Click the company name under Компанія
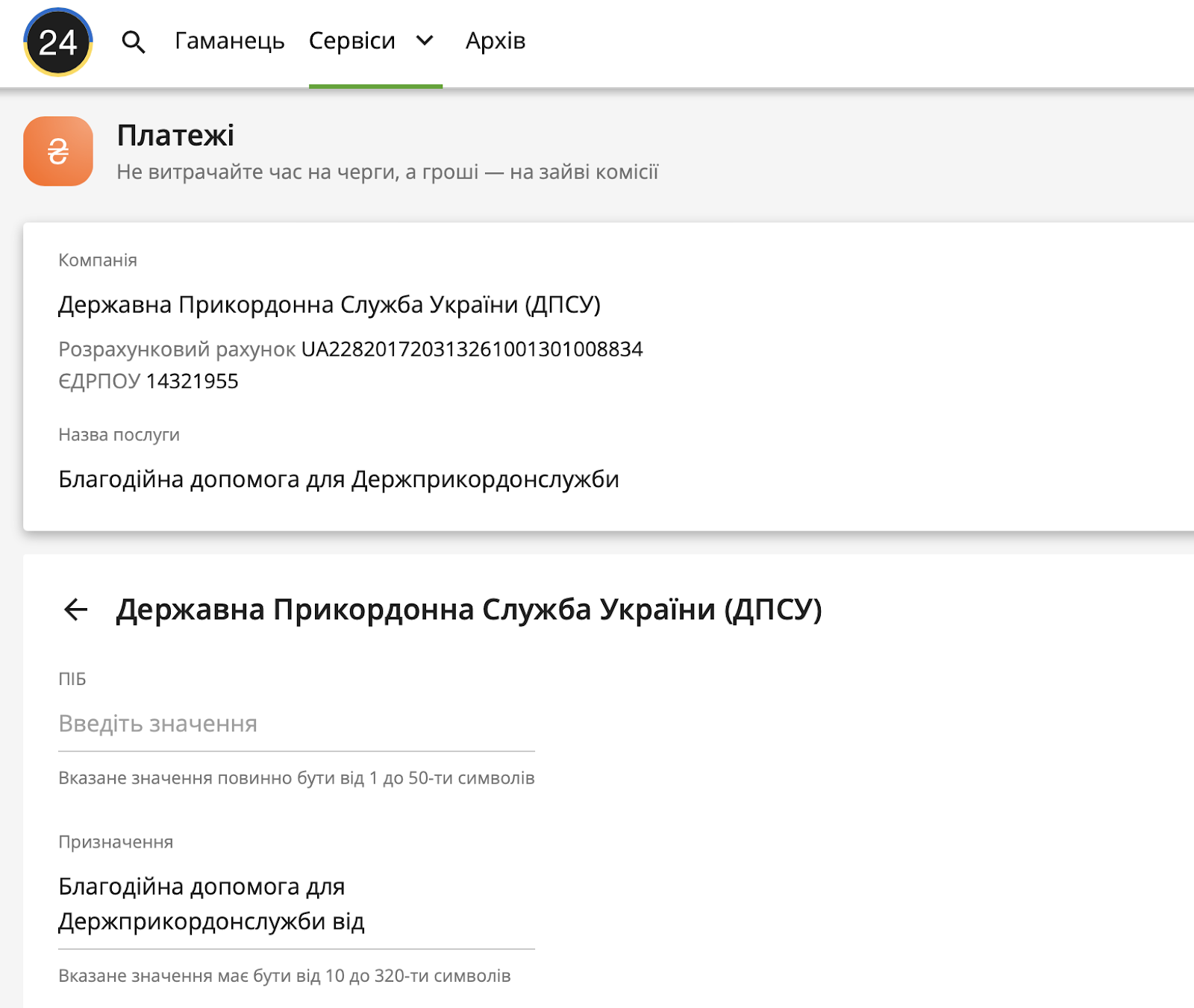The image size is (1194, 1008). pos(330,304)
